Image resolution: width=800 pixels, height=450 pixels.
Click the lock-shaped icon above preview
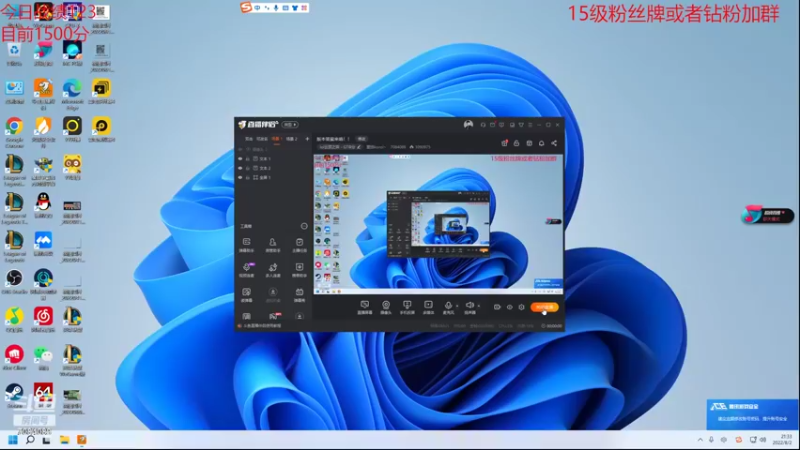tap(516, 143)
